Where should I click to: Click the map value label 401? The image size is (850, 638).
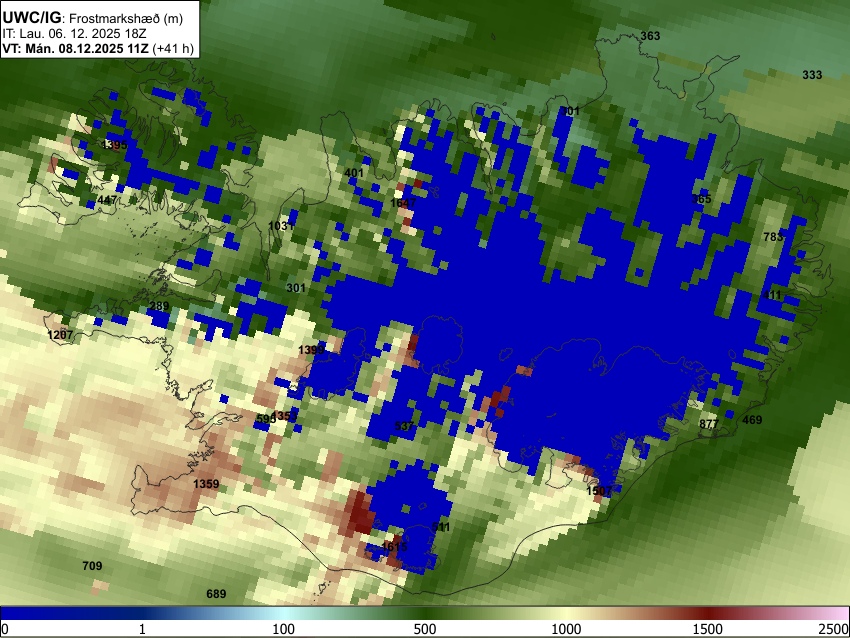354,173
